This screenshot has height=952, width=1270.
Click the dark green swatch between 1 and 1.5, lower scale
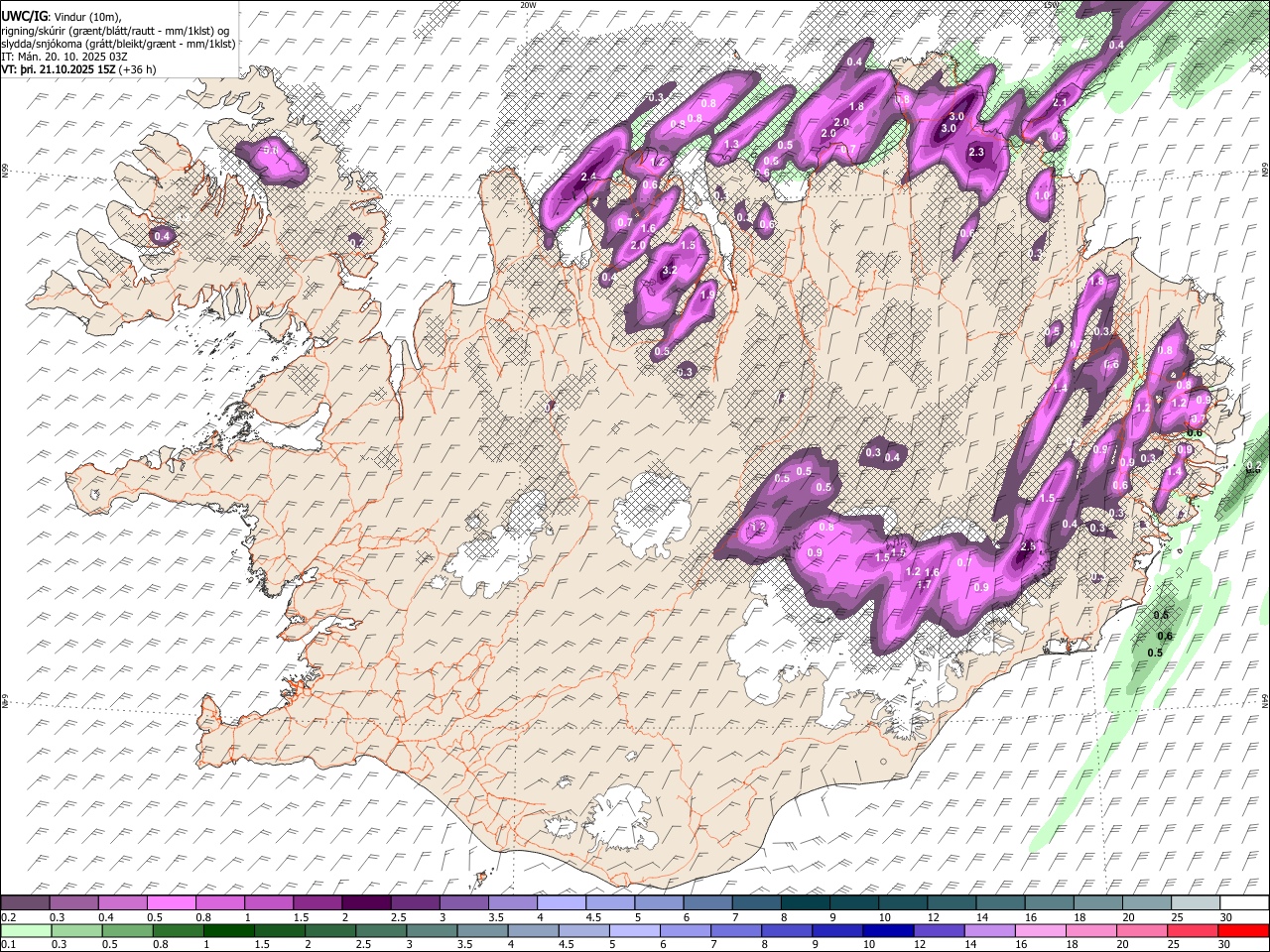(228, 930)
